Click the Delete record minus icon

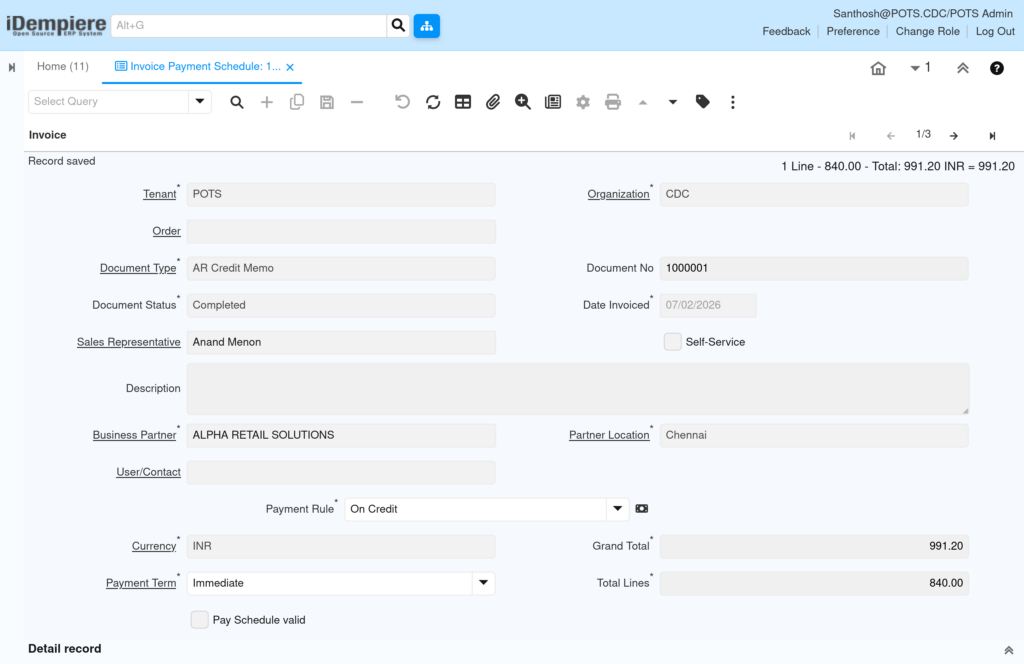pyautogui.click(x=357, y=102)
